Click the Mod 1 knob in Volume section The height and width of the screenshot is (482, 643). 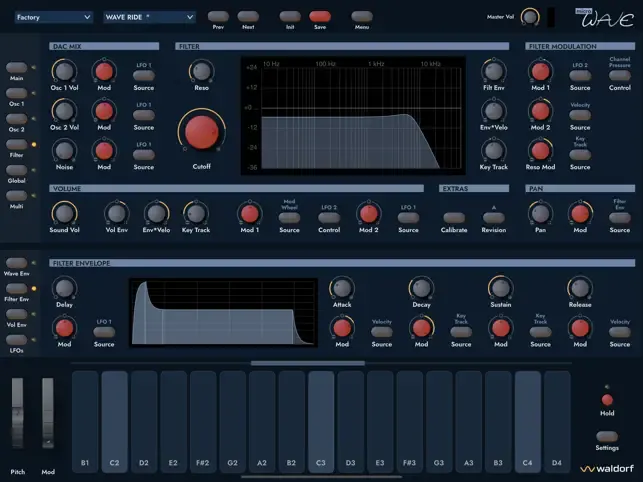pyautogui.click(x=249, y=214)
